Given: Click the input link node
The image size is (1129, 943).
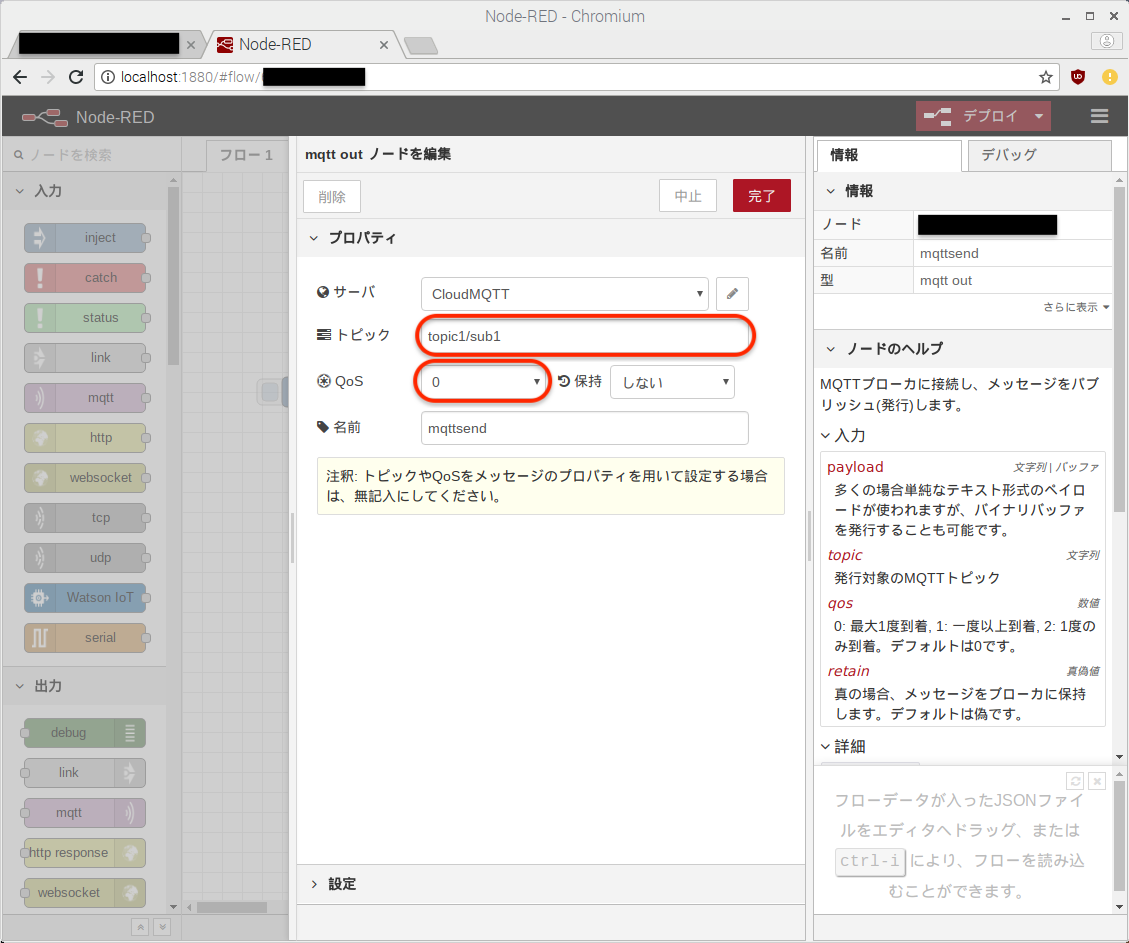Looking at the screenshot, I should [85, 358].
